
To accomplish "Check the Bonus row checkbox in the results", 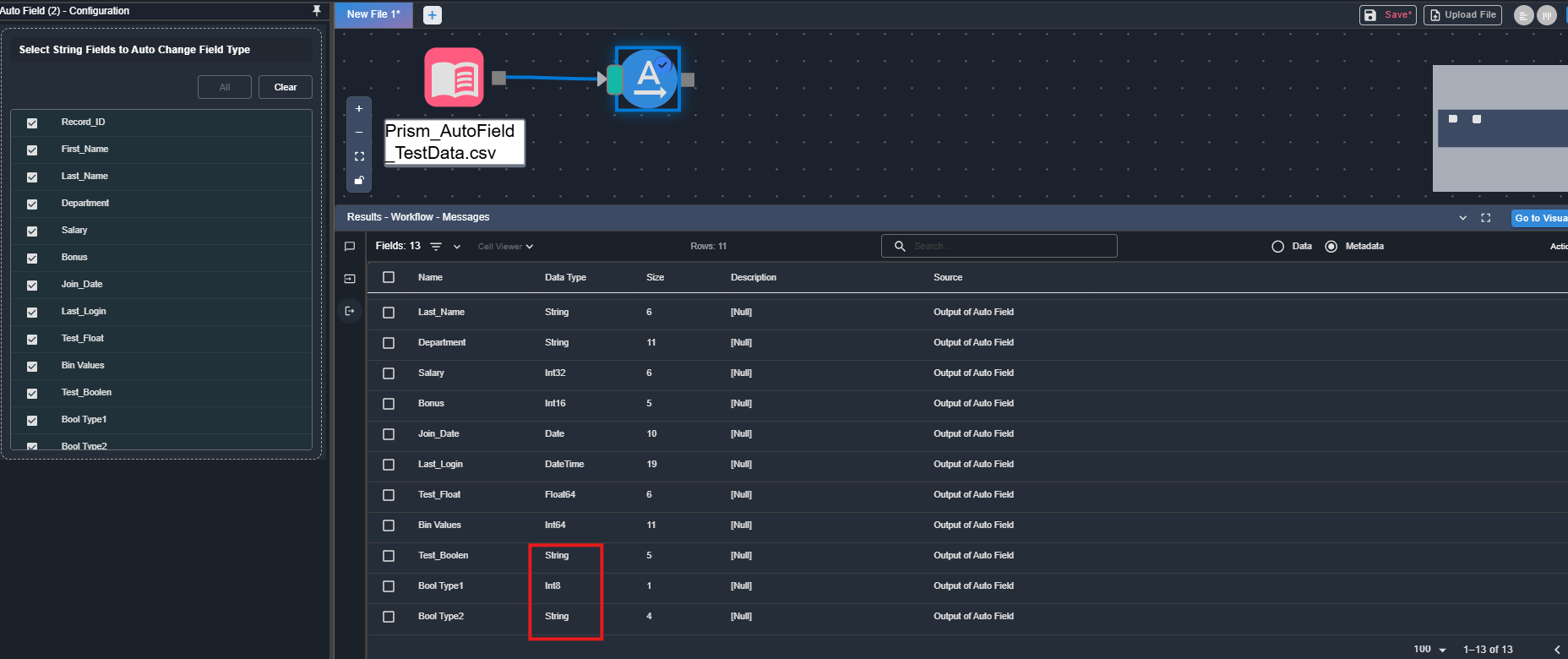I will [x=389, y=404].
